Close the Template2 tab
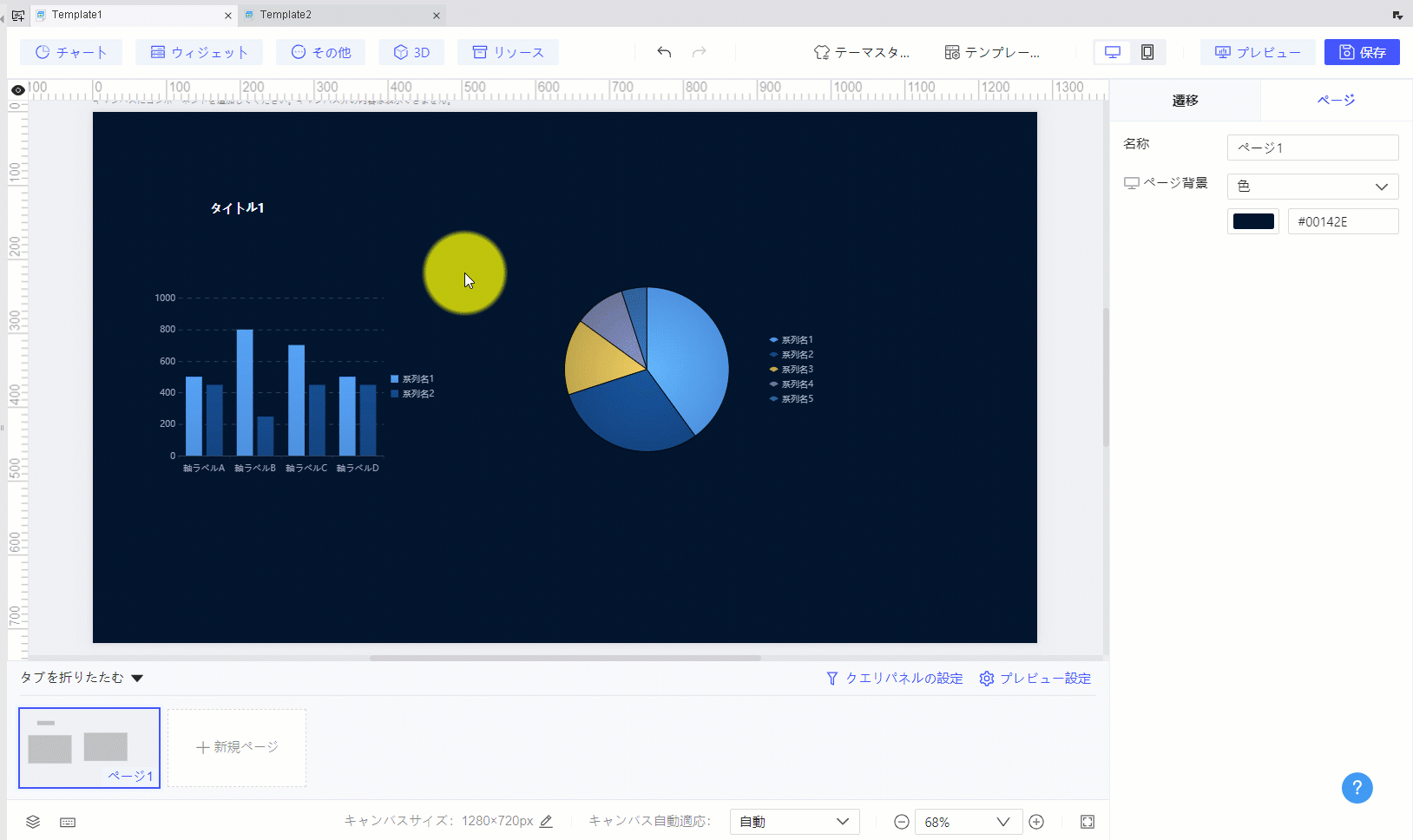The height and width of the screenshot is (840, 1413). pyautogui.click(x=437, y=16)
